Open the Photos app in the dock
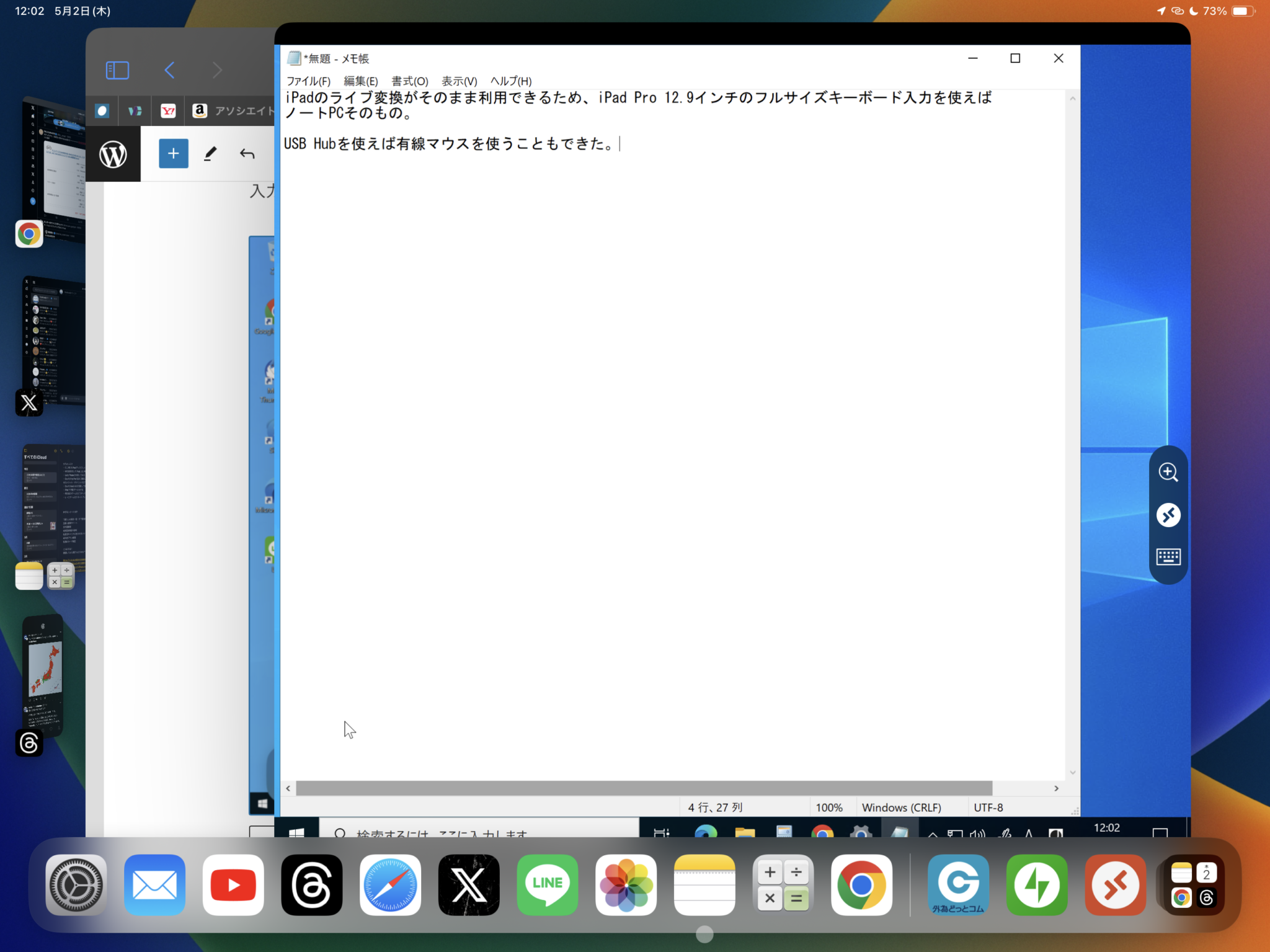Viewport: 1270px width, 952px height. click(626, 885)
